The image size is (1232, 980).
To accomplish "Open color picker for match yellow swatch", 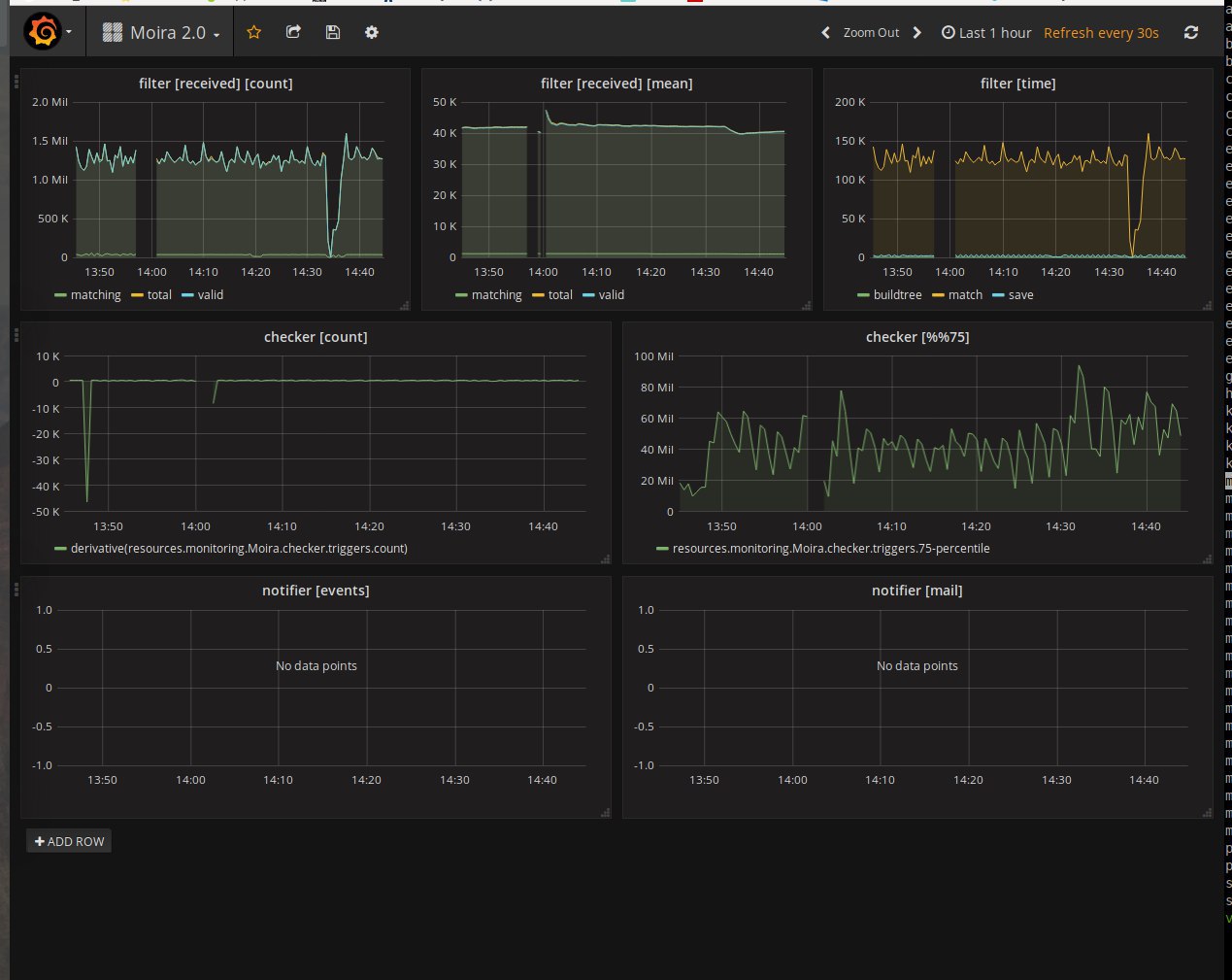I will tap(938, 295).
